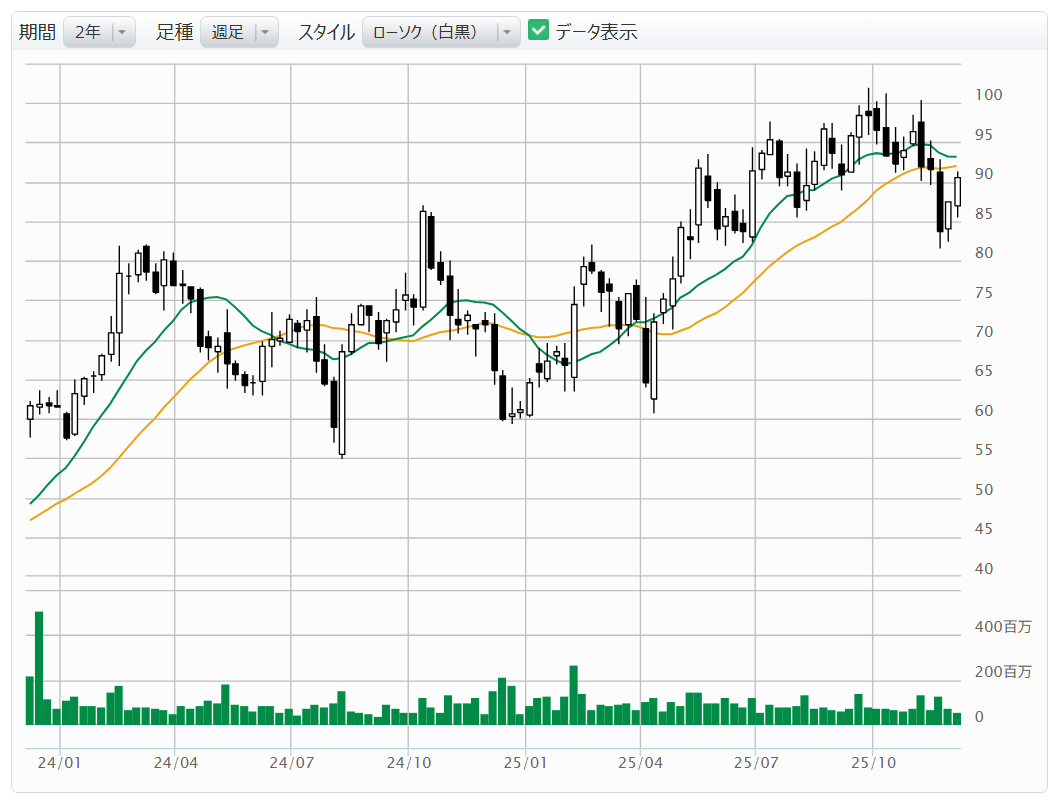Click the arrow beside 週足 selector
This screenshot has width=1064, height=804.
265,32
